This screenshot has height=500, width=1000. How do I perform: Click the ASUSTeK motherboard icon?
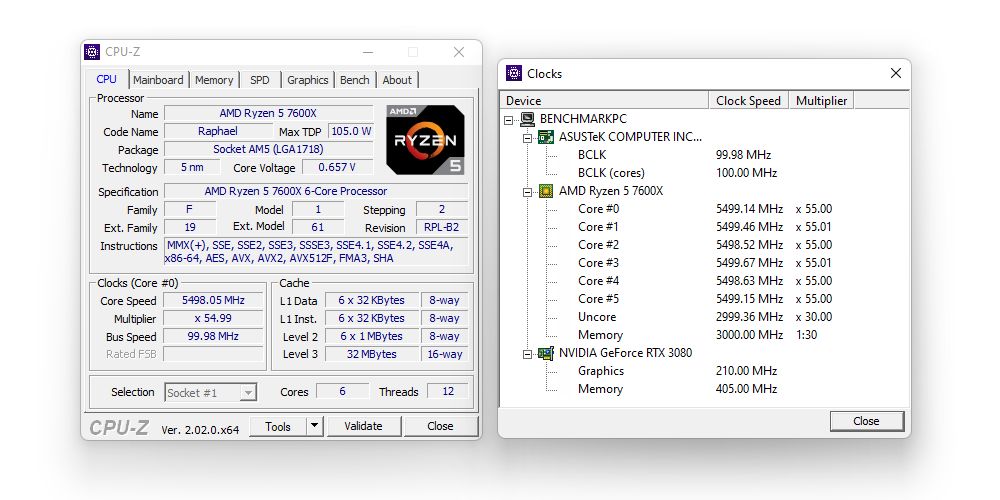546,136
